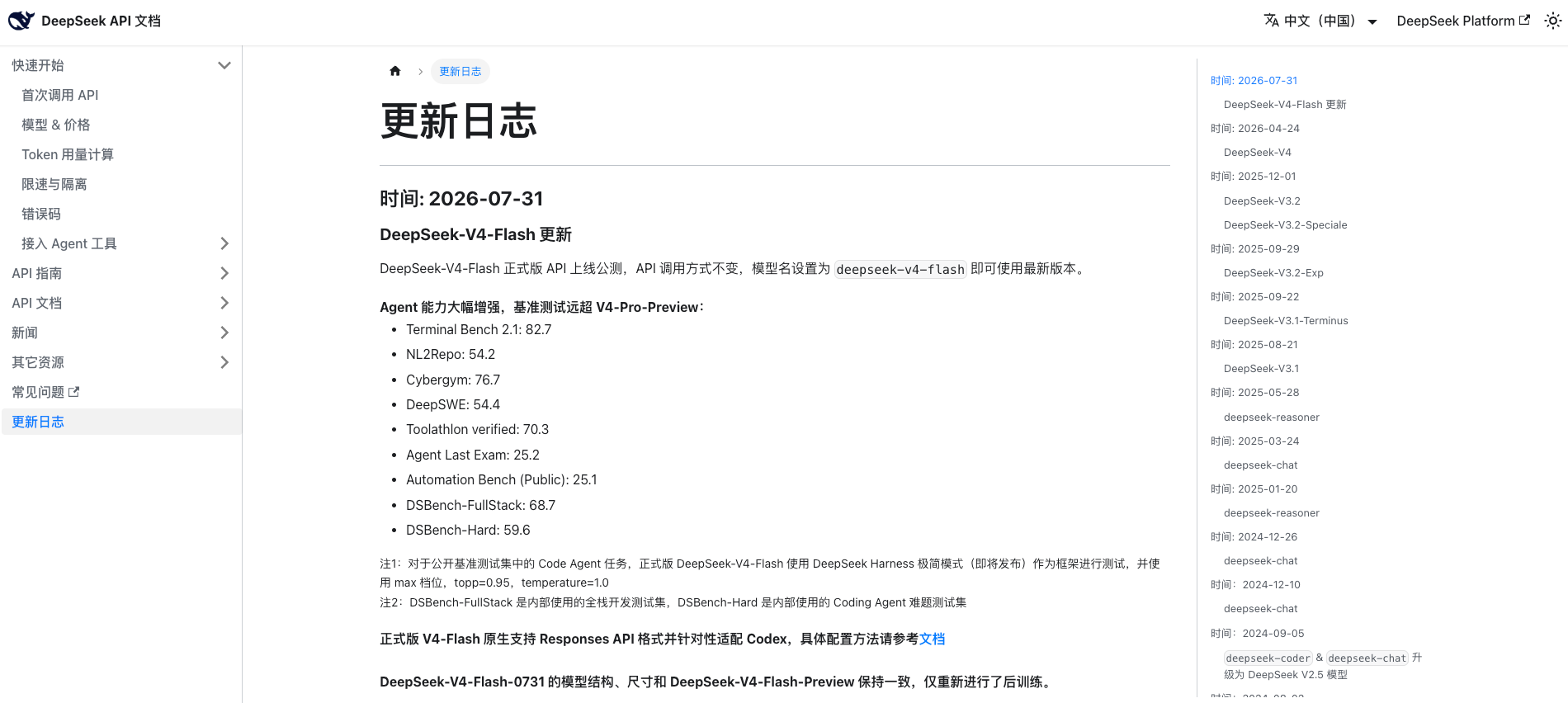Screen dimensions: 1568x703
Task: Jump to the DeepSeek-V3.2 entry in the contents list
Action: [1262, 201]
